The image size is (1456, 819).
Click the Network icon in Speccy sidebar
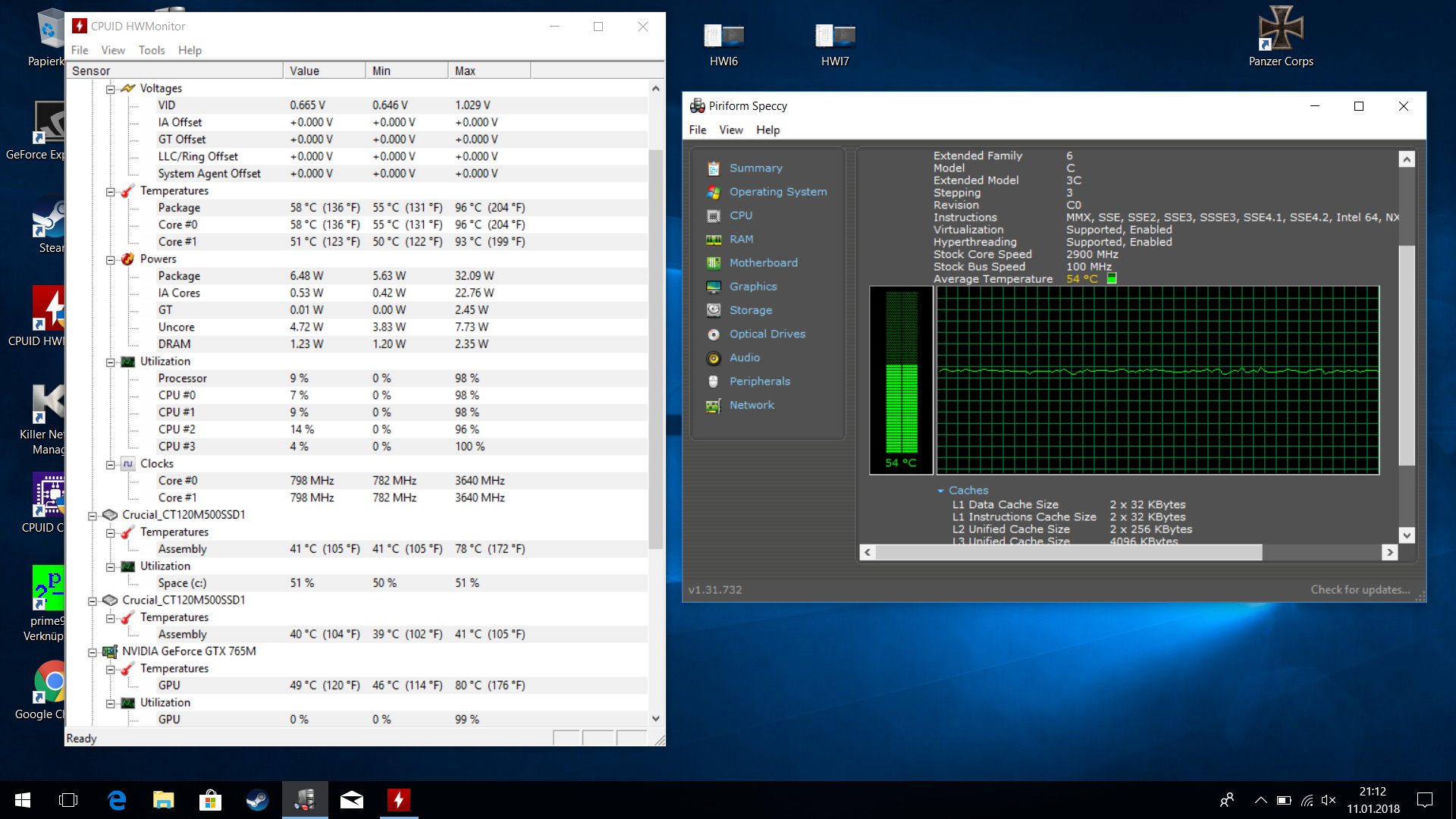713,406
